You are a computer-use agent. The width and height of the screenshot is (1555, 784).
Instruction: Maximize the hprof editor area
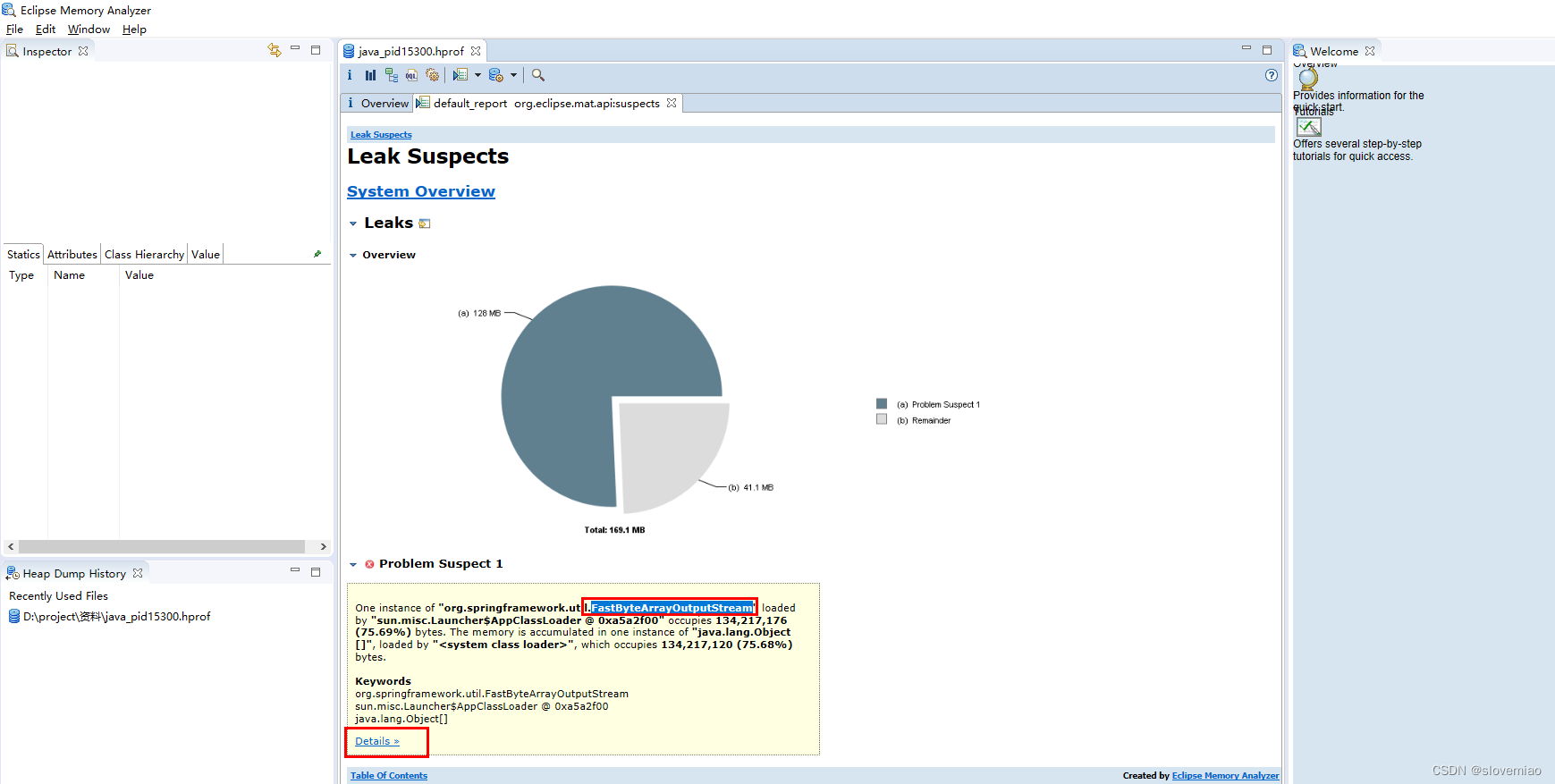[1267, 50]
